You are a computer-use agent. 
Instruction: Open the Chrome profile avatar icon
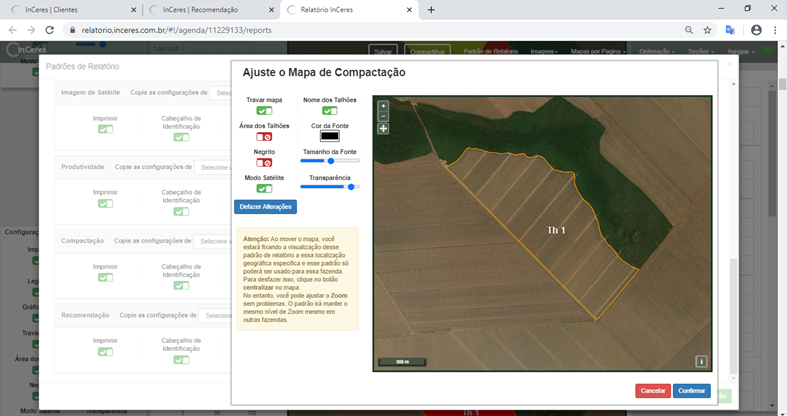pos(756,30)
